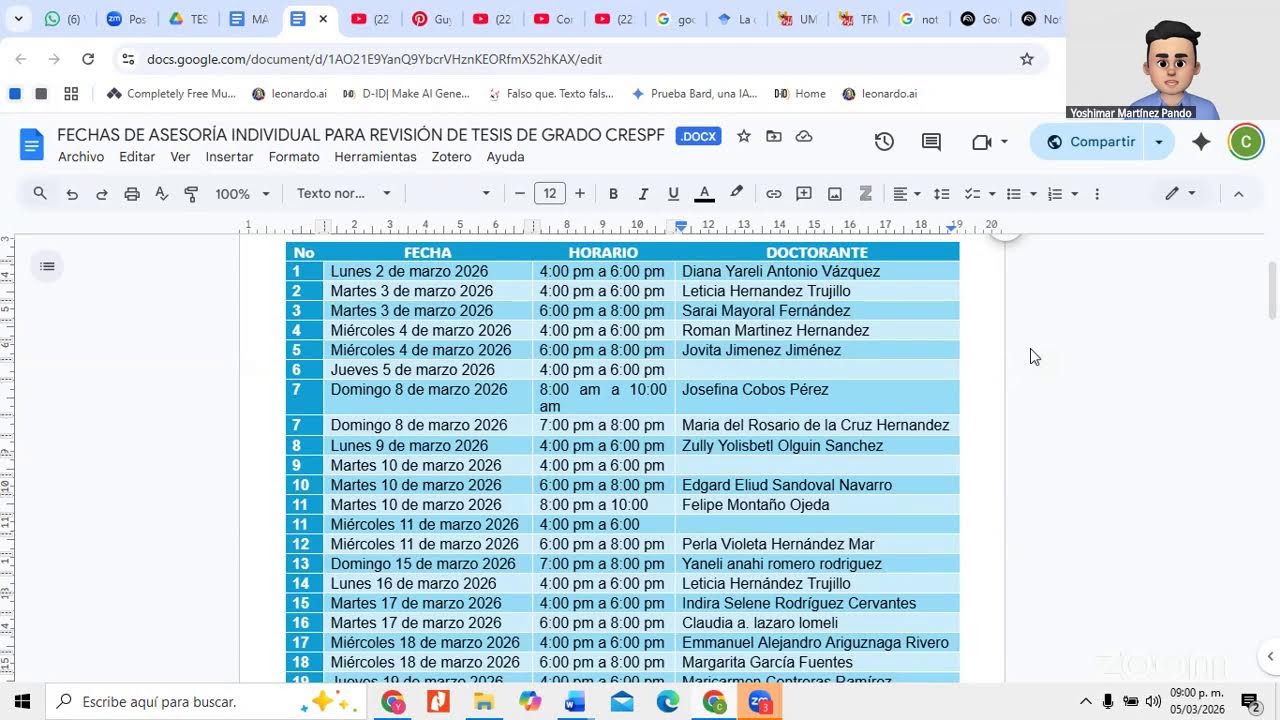Run spelling and grammar check
1280x720 pixels.
162,194
